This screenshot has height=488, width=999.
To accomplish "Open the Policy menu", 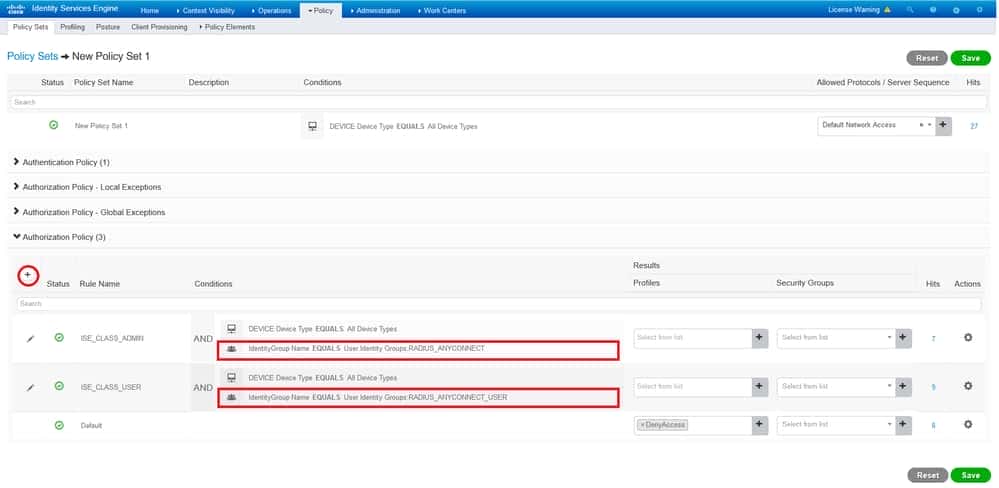I will [x=320, y=11].
